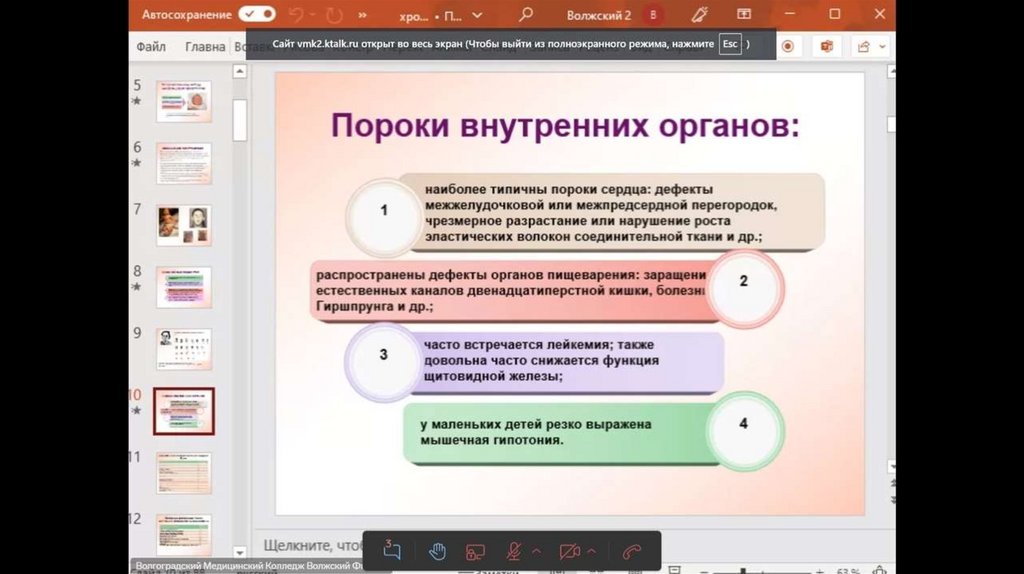End the call with red phone icon

[x=631, y=551]
